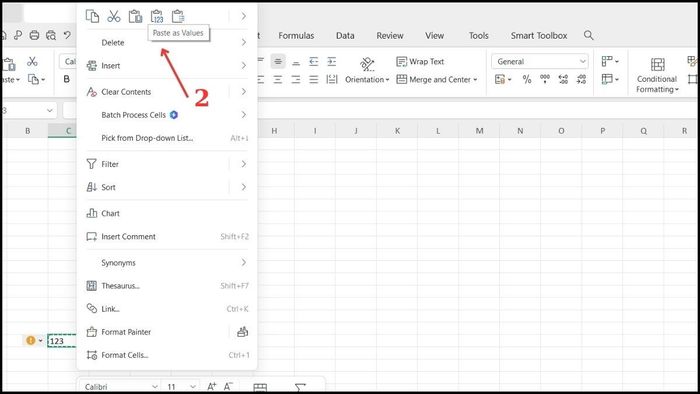Open the Data ribbon tab

[x=345, y=36]
